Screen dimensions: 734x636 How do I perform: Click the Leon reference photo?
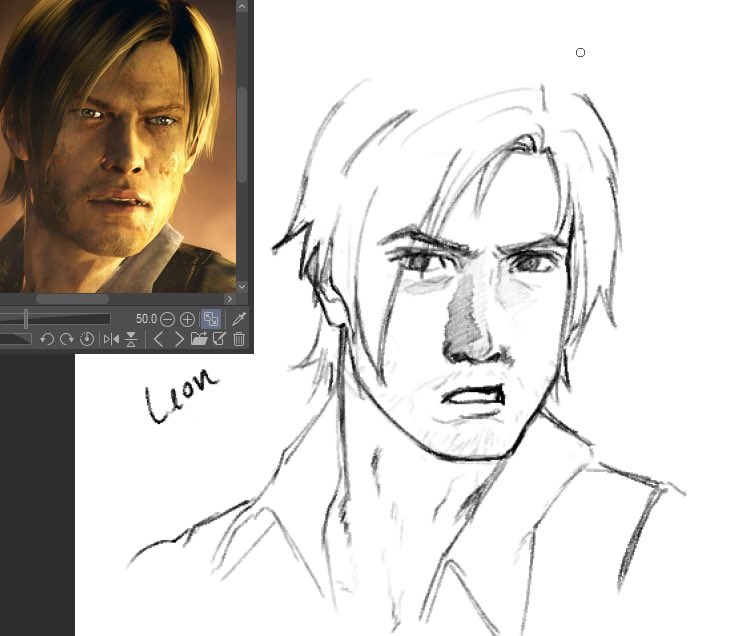pos(117,146)
